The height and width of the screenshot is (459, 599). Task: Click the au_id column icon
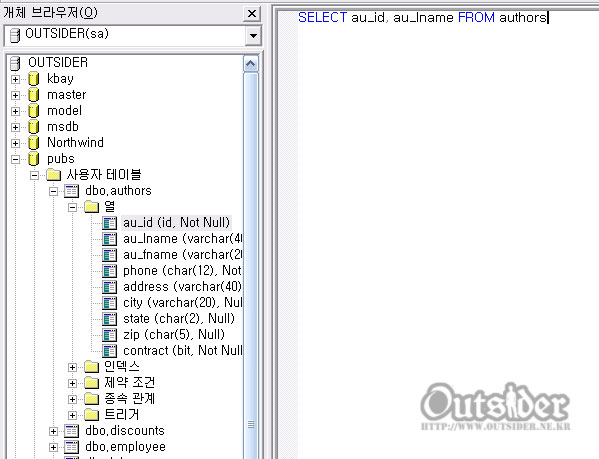click(x=109, y=223)
